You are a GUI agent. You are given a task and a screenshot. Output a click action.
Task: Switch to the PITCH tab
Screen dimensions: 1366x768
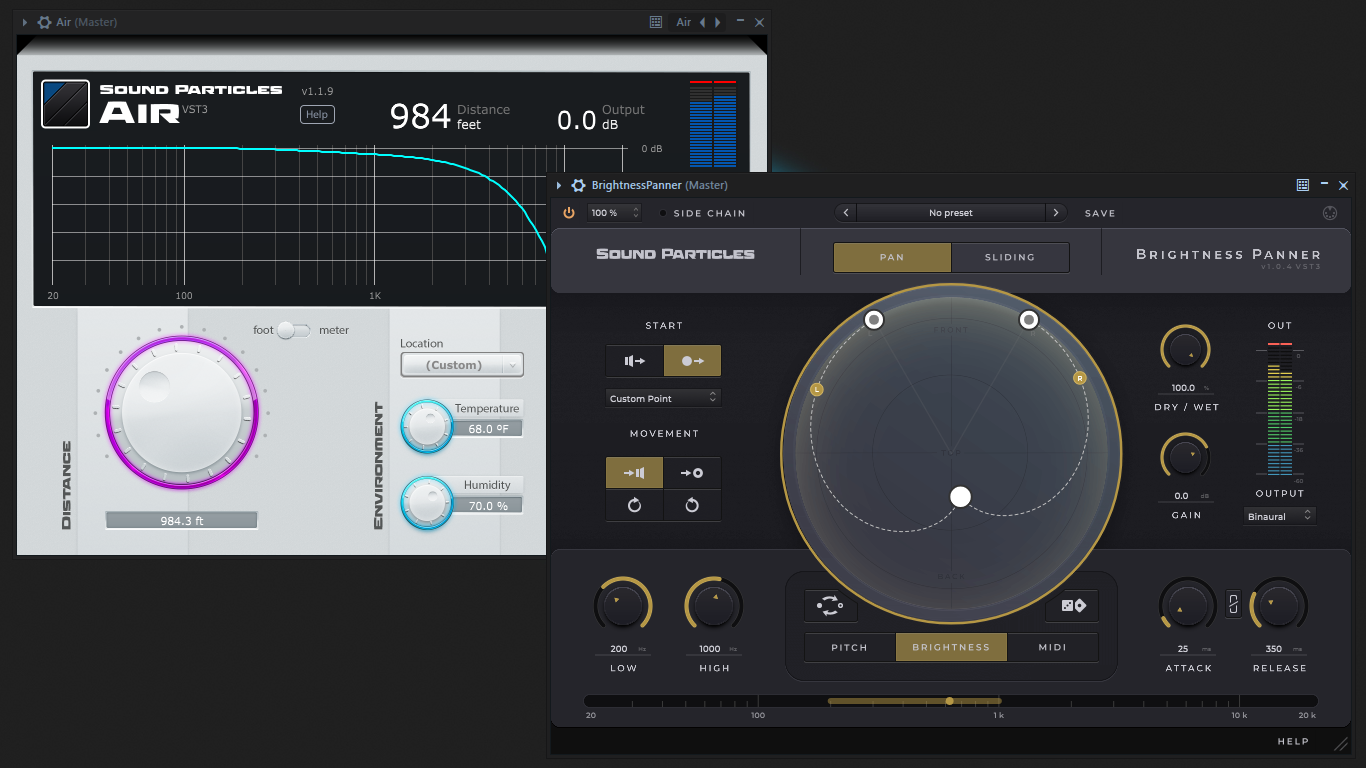(x=849, y=647)
